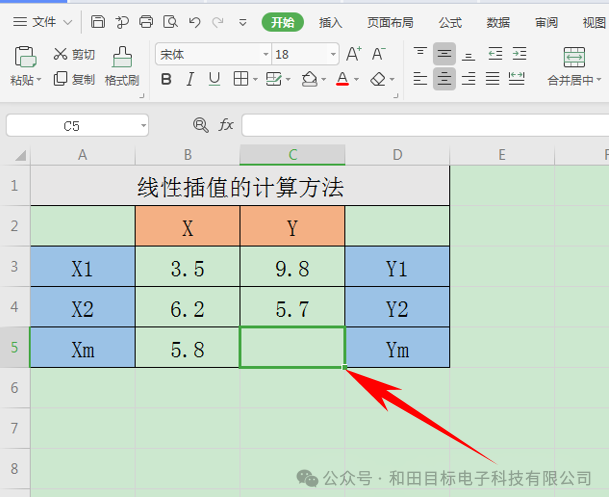The height and width of the screenshot is (502, 611).
Task: Open Print Preview icon
Action: coord(170,22)
